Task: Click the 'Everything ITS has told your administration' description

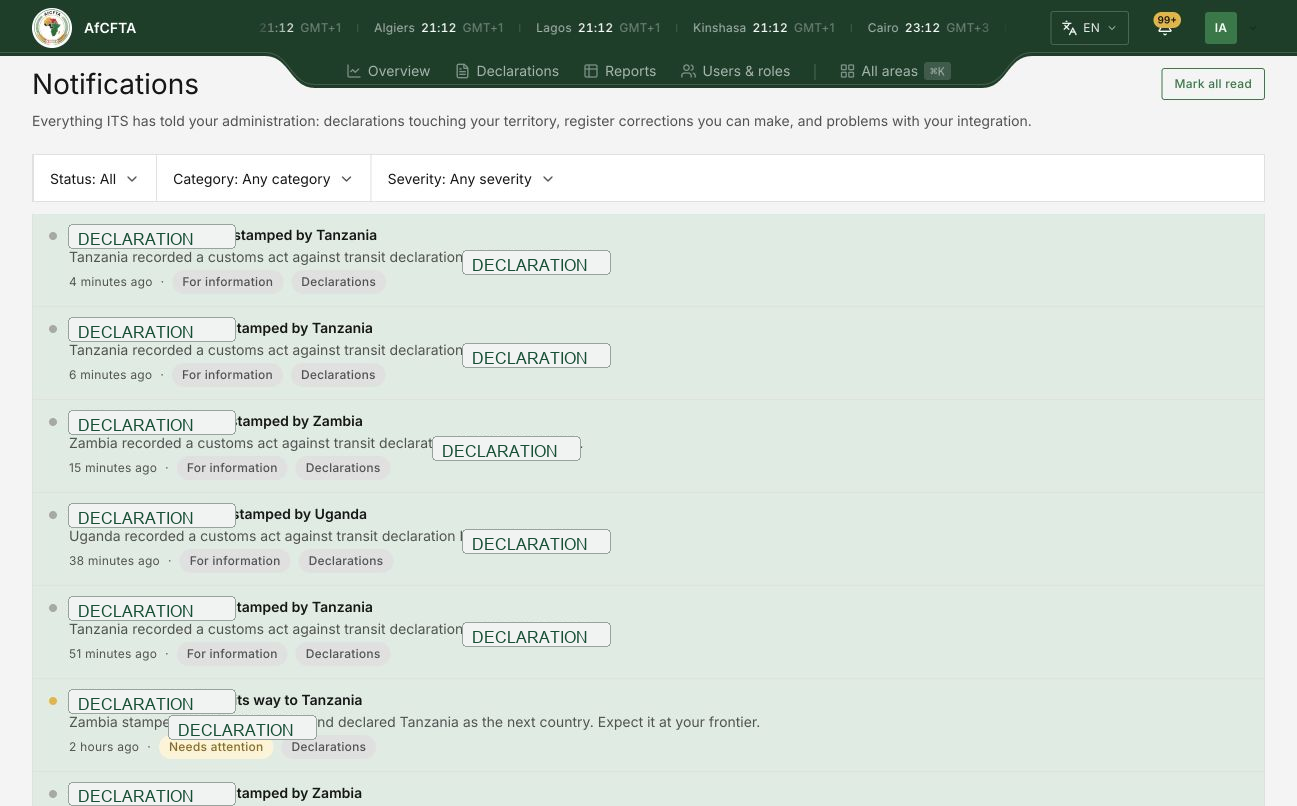Action: [531, 121]
